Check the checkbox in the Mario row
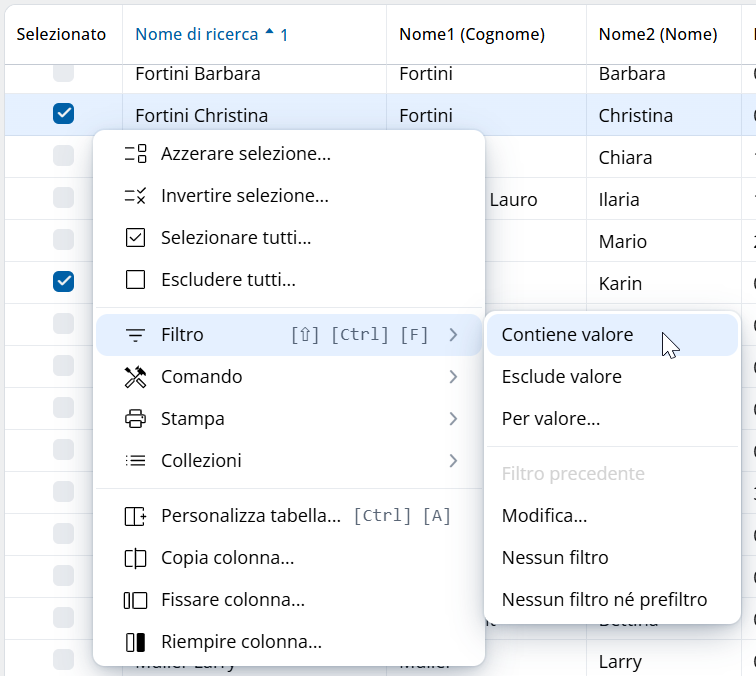Viewport: 756px width, 676px height. (64, 240)
